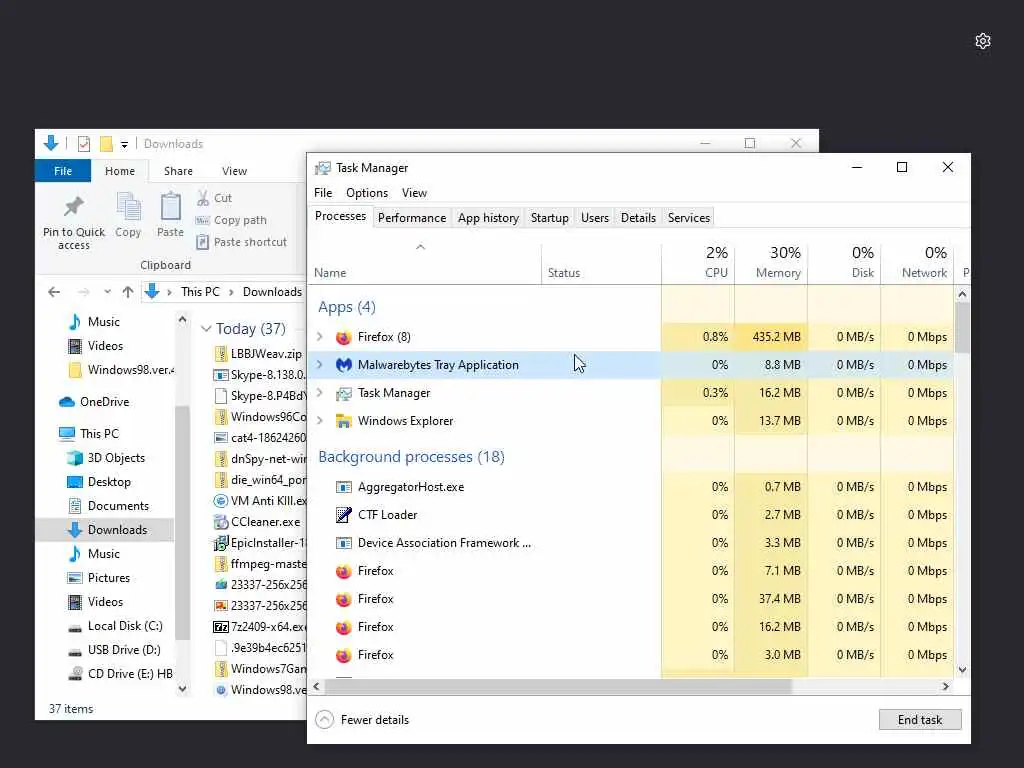1024x768 pixels.
Task: Open the Explorer Share ribbon tab
Action: click(x=178, y=171)
